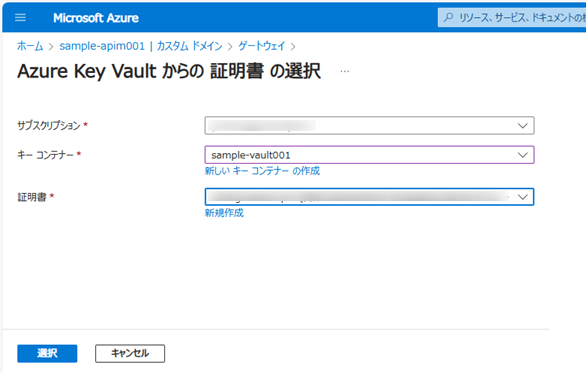Click the Microsoft Azure logo text

[96, 18]
